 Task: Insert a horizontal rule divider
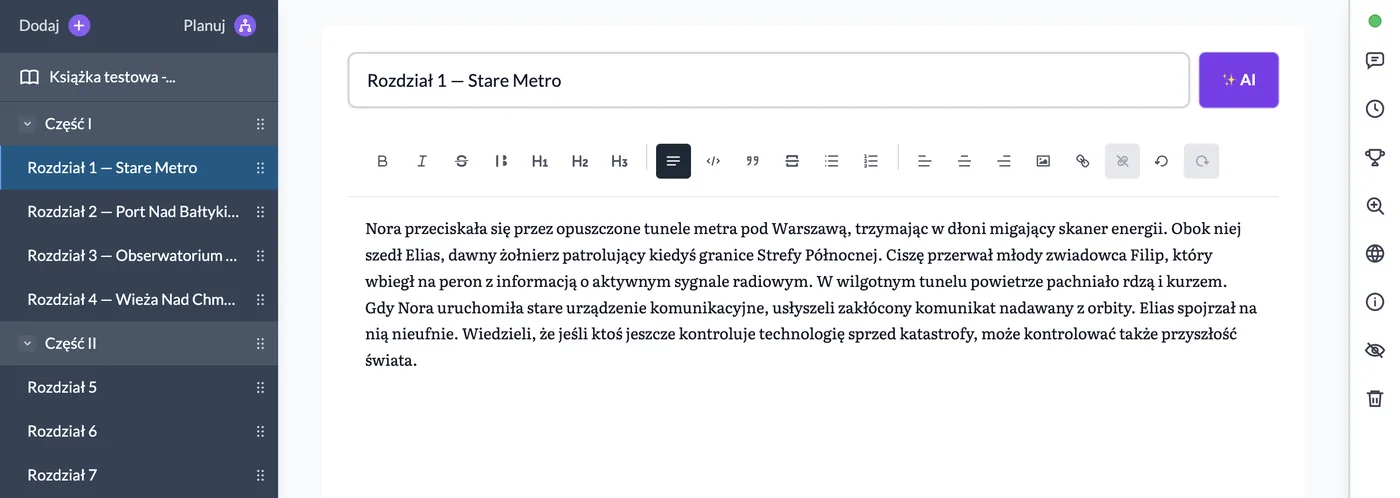[x=792, y=161]
